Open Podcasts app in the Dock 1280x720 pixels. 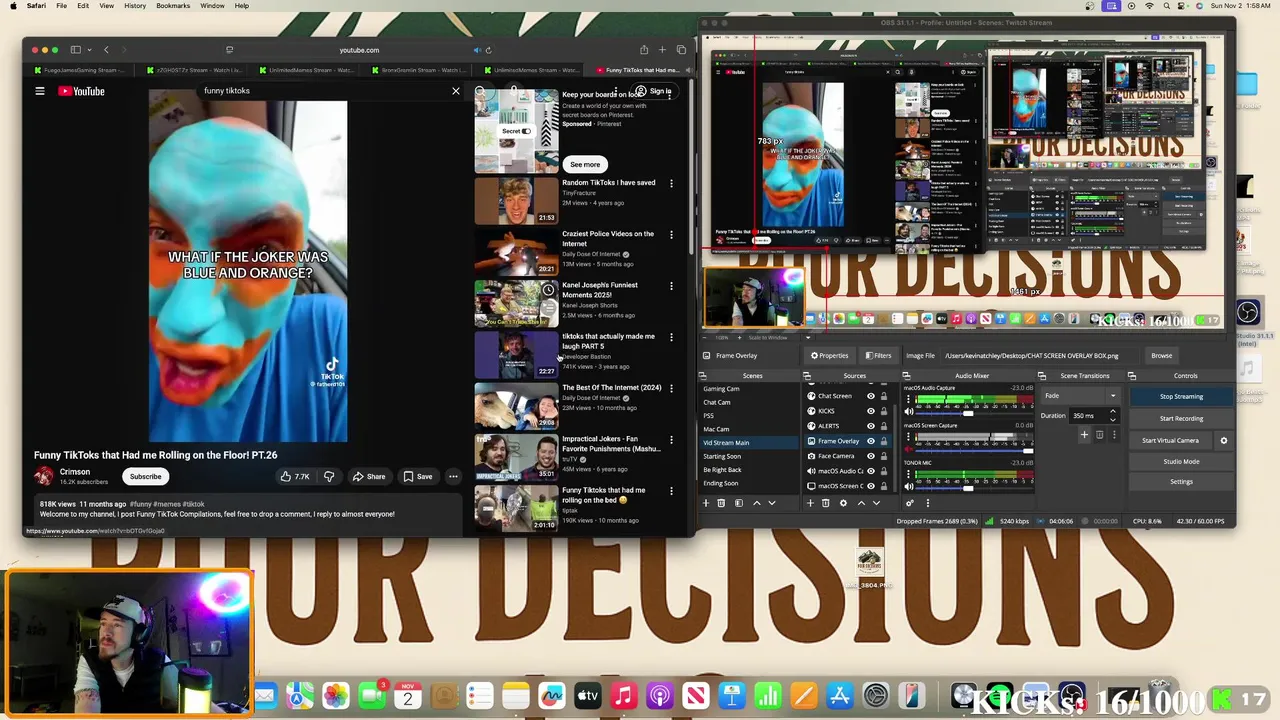pyautogui.click(x=660, y=696)
